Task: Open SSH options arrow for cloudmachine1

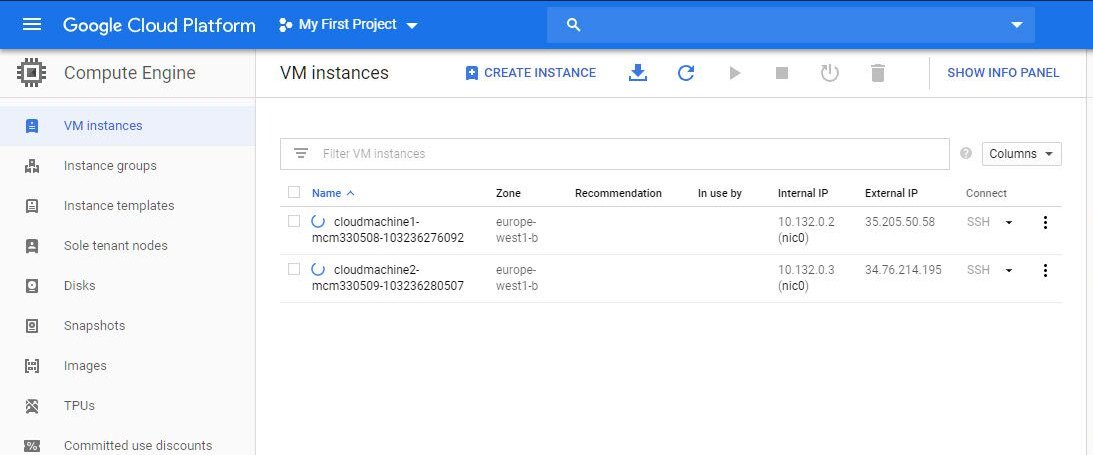Action: click(x=1008, y=223)
